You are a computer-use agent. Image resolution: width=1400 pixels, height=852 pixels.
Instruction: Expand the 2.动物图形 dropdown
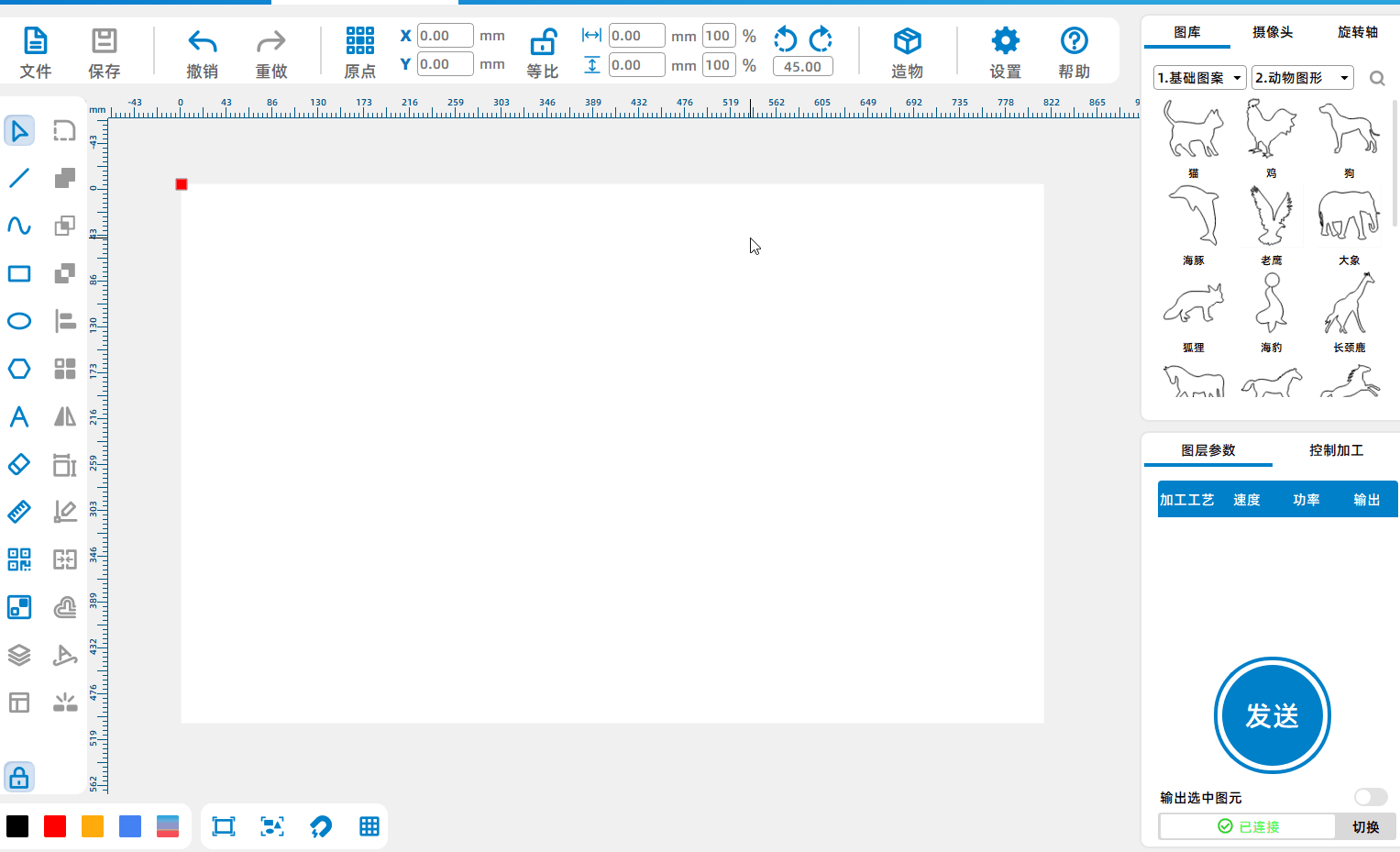tap(1303, 78)
